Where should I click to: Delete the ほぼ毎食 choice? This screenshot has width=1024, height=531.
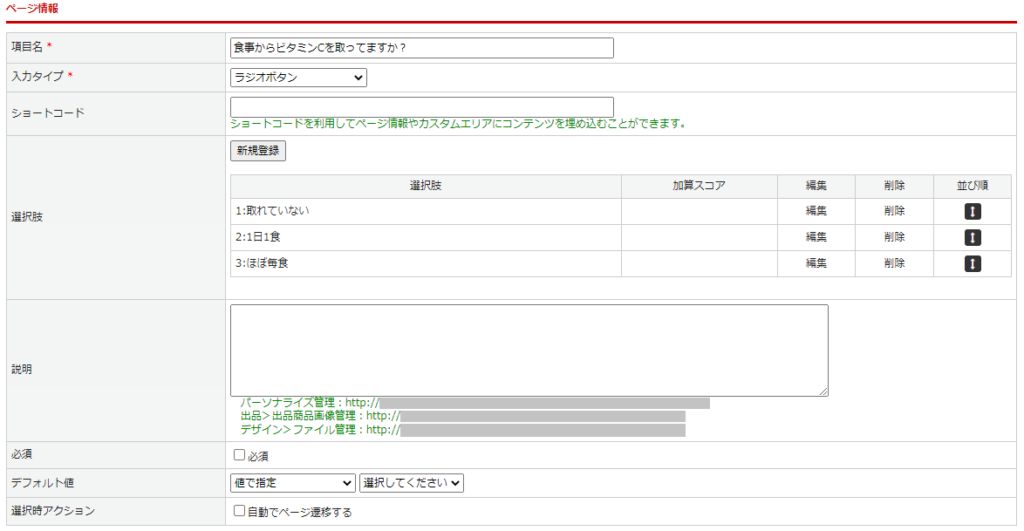pyautogui.click(x=894, y=263)
